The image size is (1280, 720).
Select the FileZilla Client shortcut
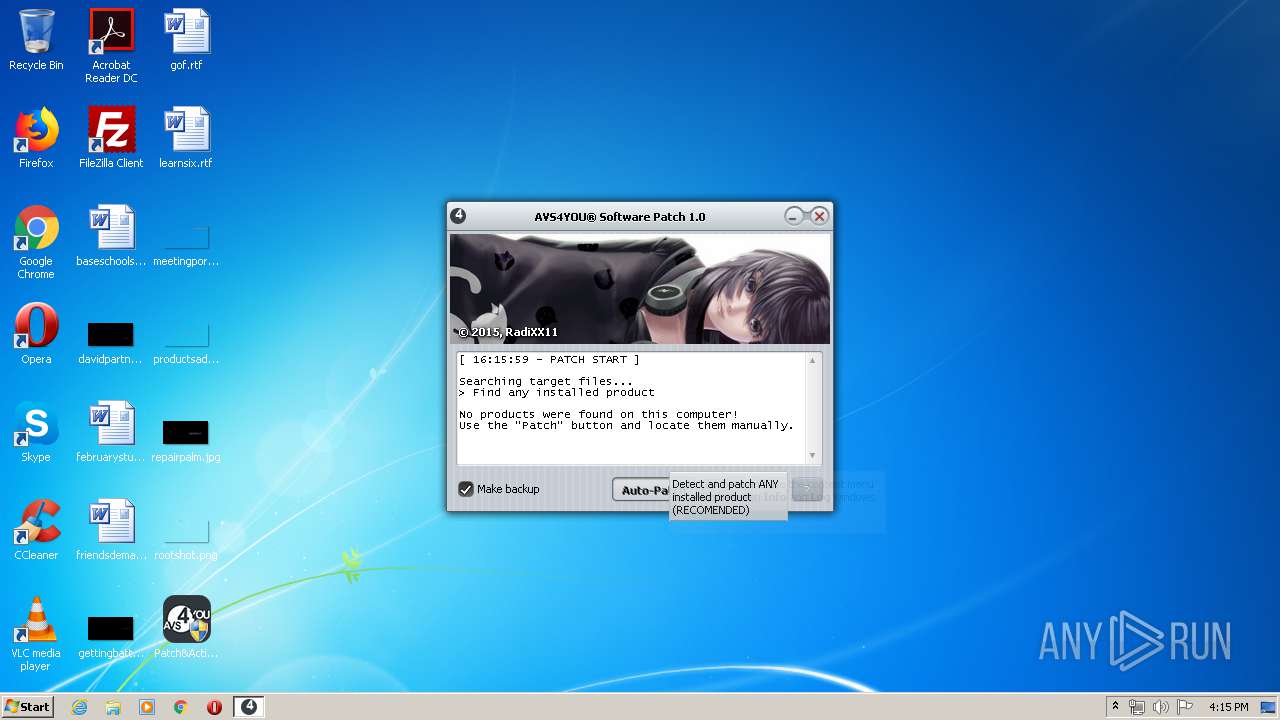point(111,138)
